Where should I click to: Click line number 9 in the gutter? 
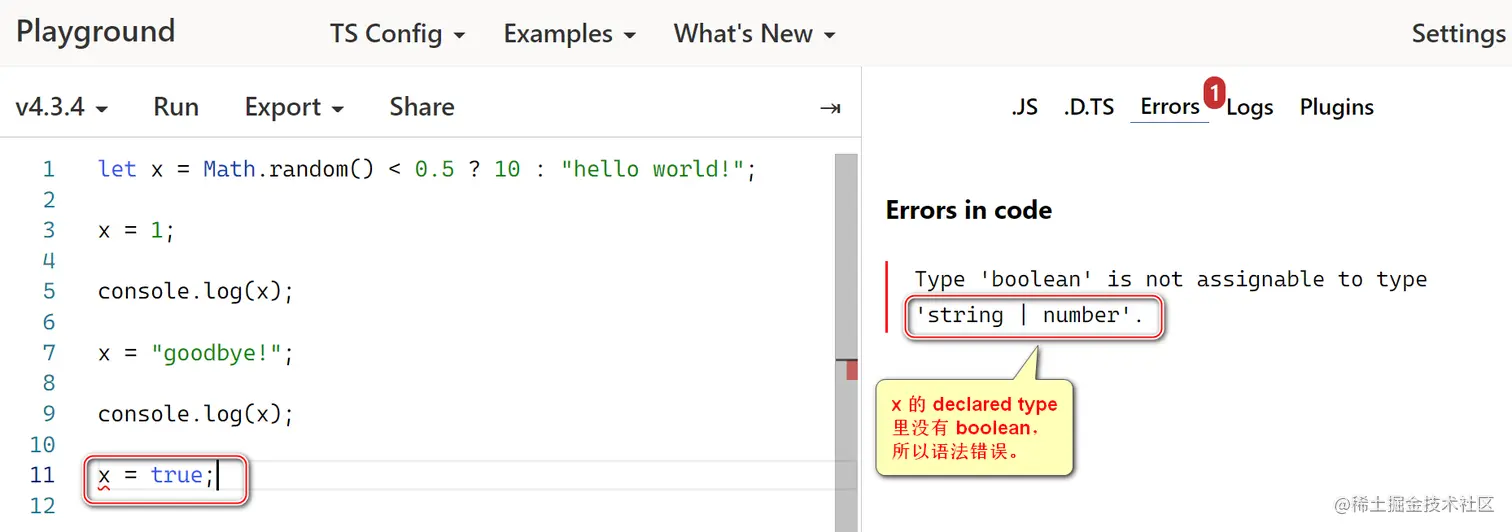click(49, 414)
